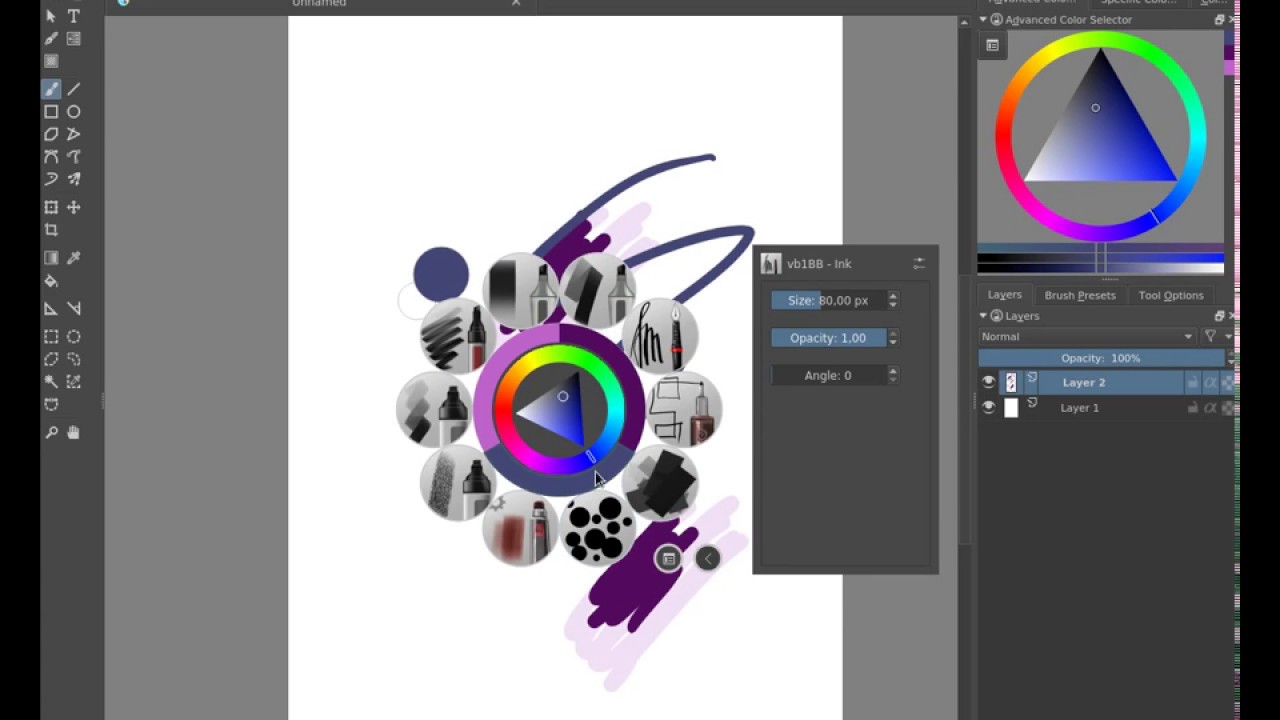Open brush settings icon beside vb1BB - Ink
The image size is (1280, 720).
click(x=918, y=264)
